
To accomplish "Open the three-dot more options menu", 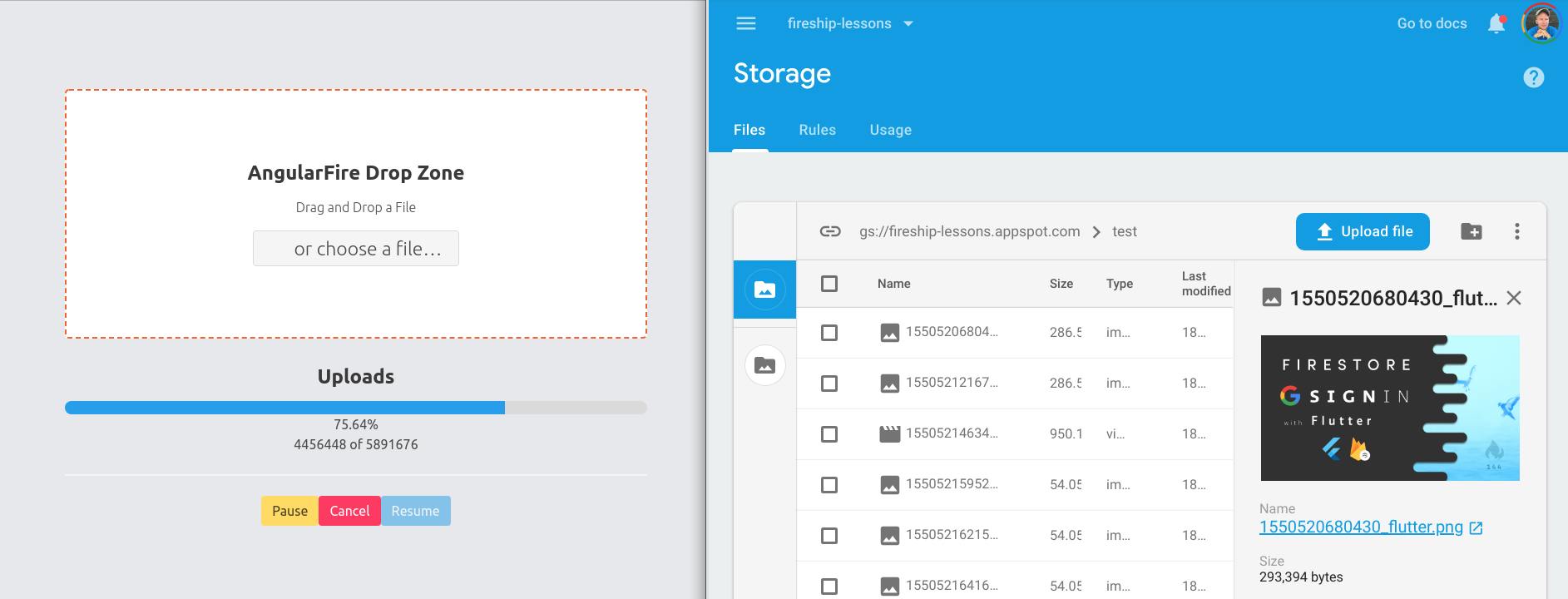I will pos(1516,231).
